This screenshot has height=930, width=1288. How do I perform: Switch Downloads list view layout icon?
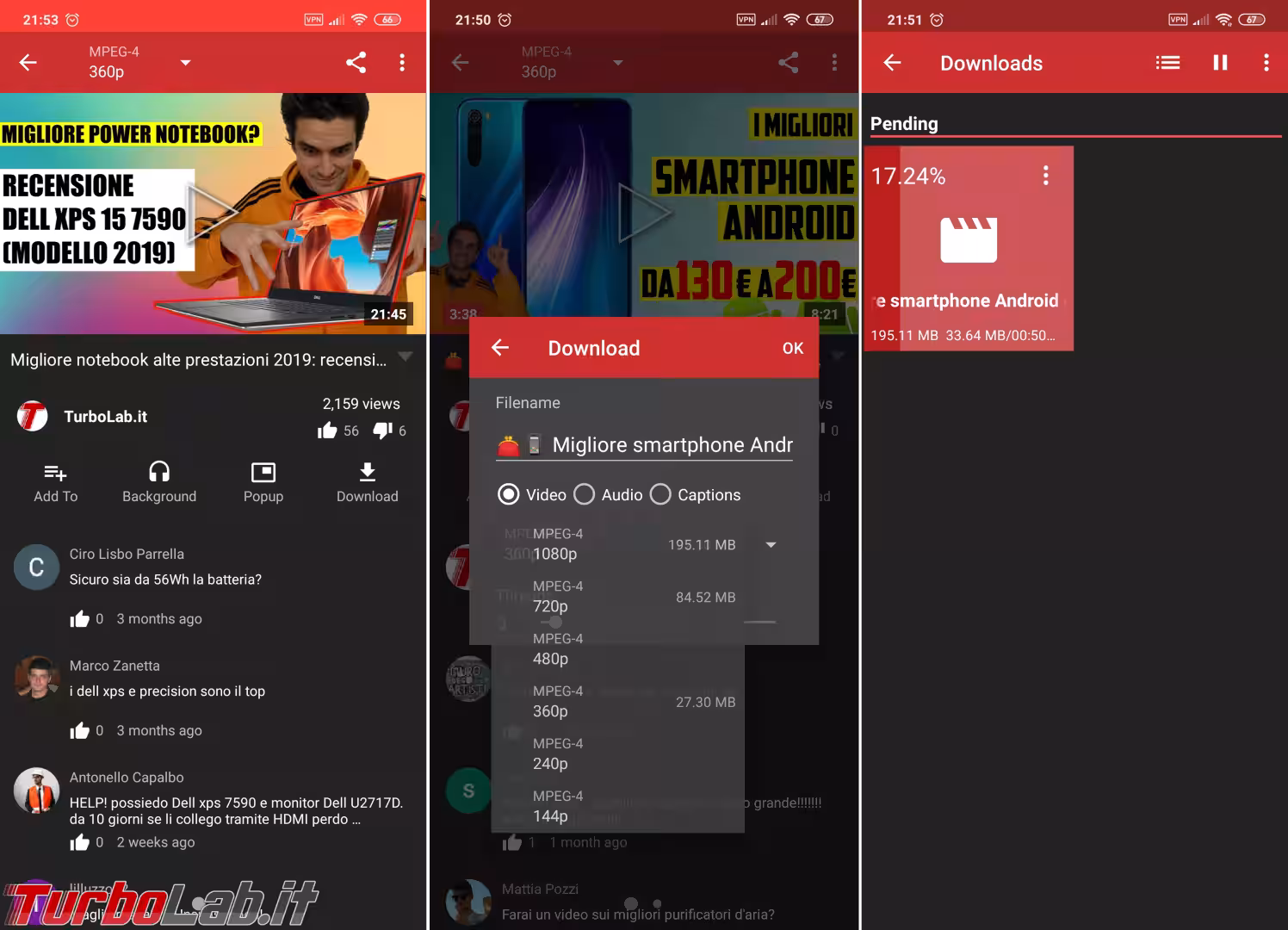tap(1167, 62)
